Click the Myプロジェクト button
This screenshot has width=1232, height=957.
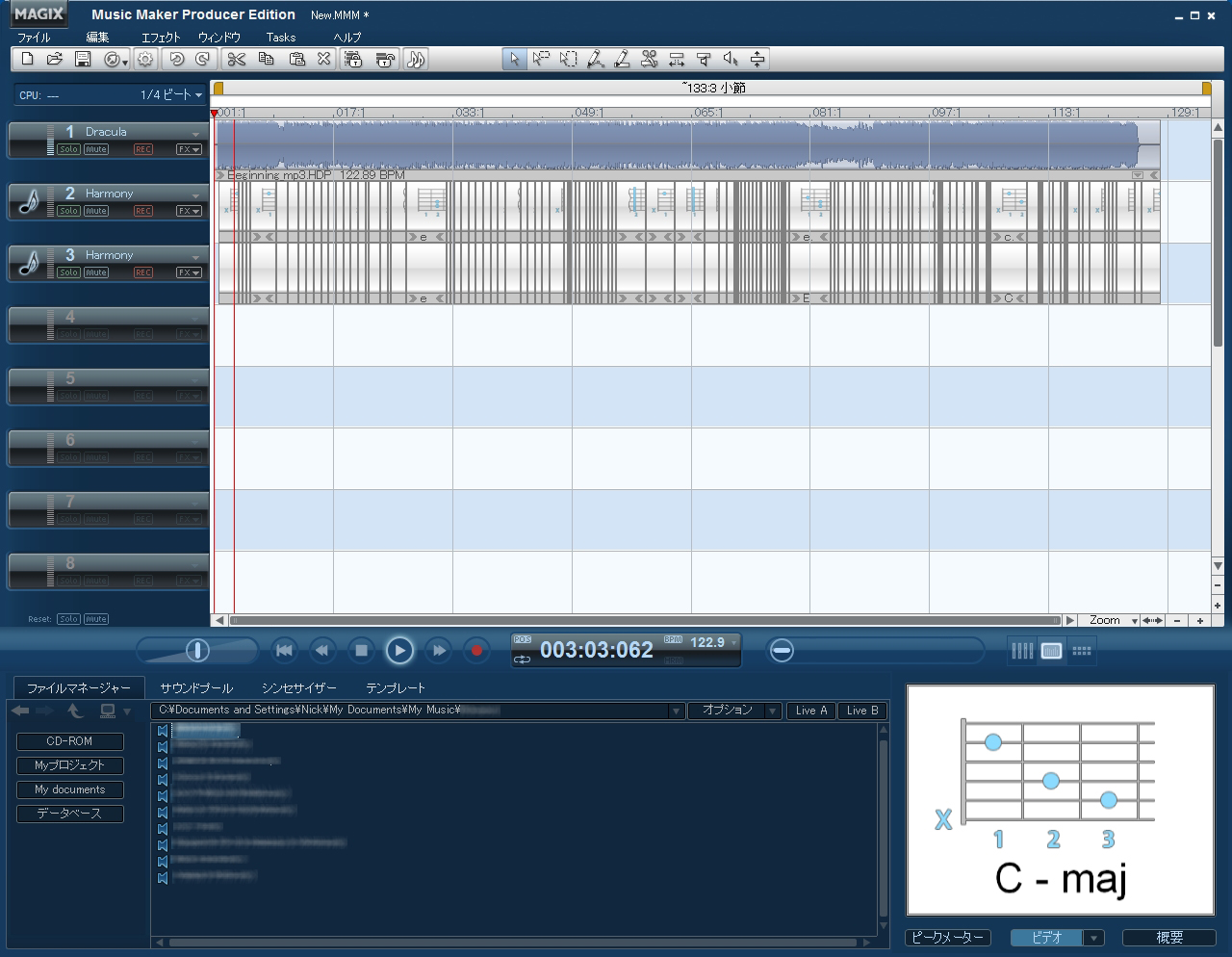(x=70, y=765)
